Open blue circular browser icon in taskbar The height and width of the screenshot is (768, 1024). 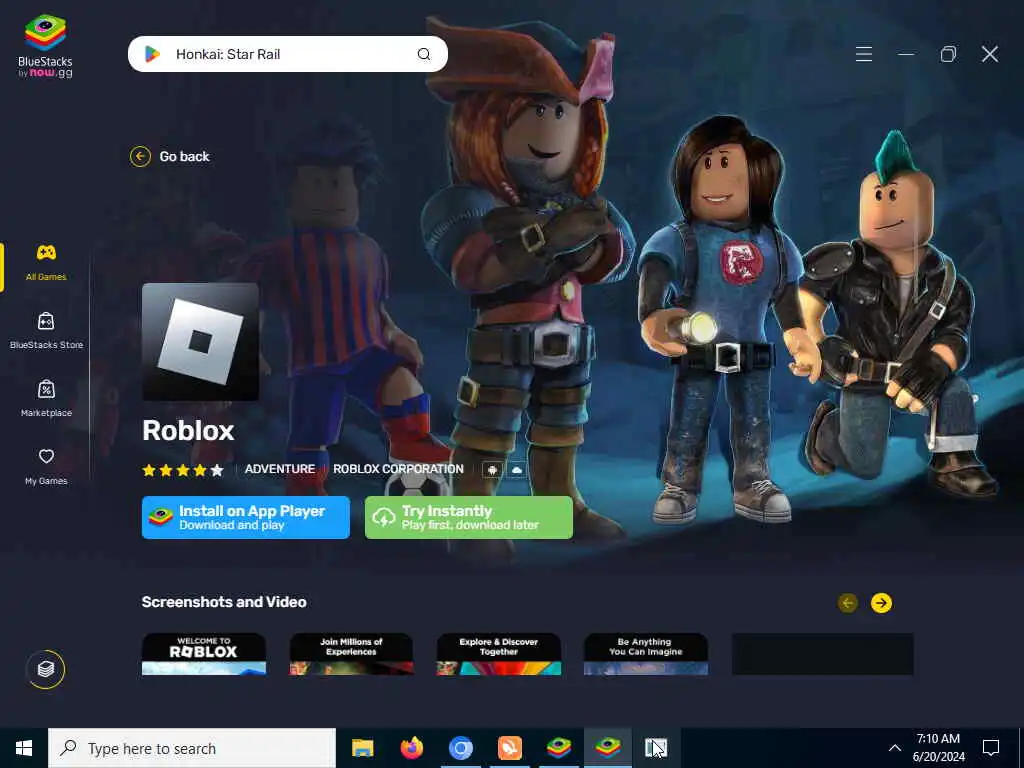460,748
